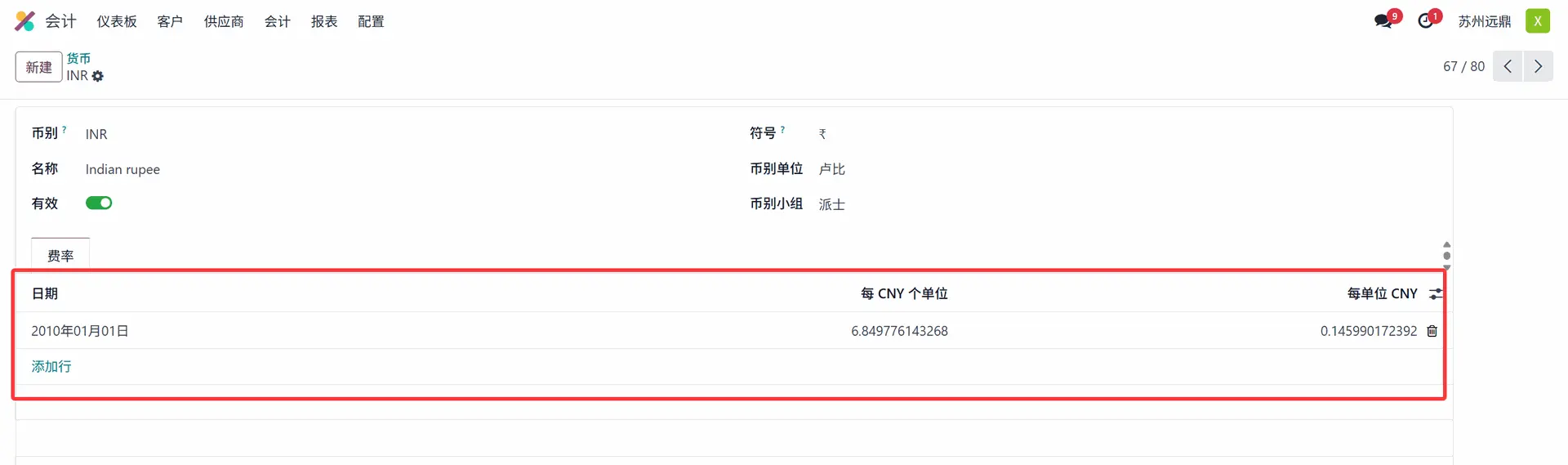Screen dimensions: 1568x465
Task: Click the green user avatar X
Action: pos(1538,21)
